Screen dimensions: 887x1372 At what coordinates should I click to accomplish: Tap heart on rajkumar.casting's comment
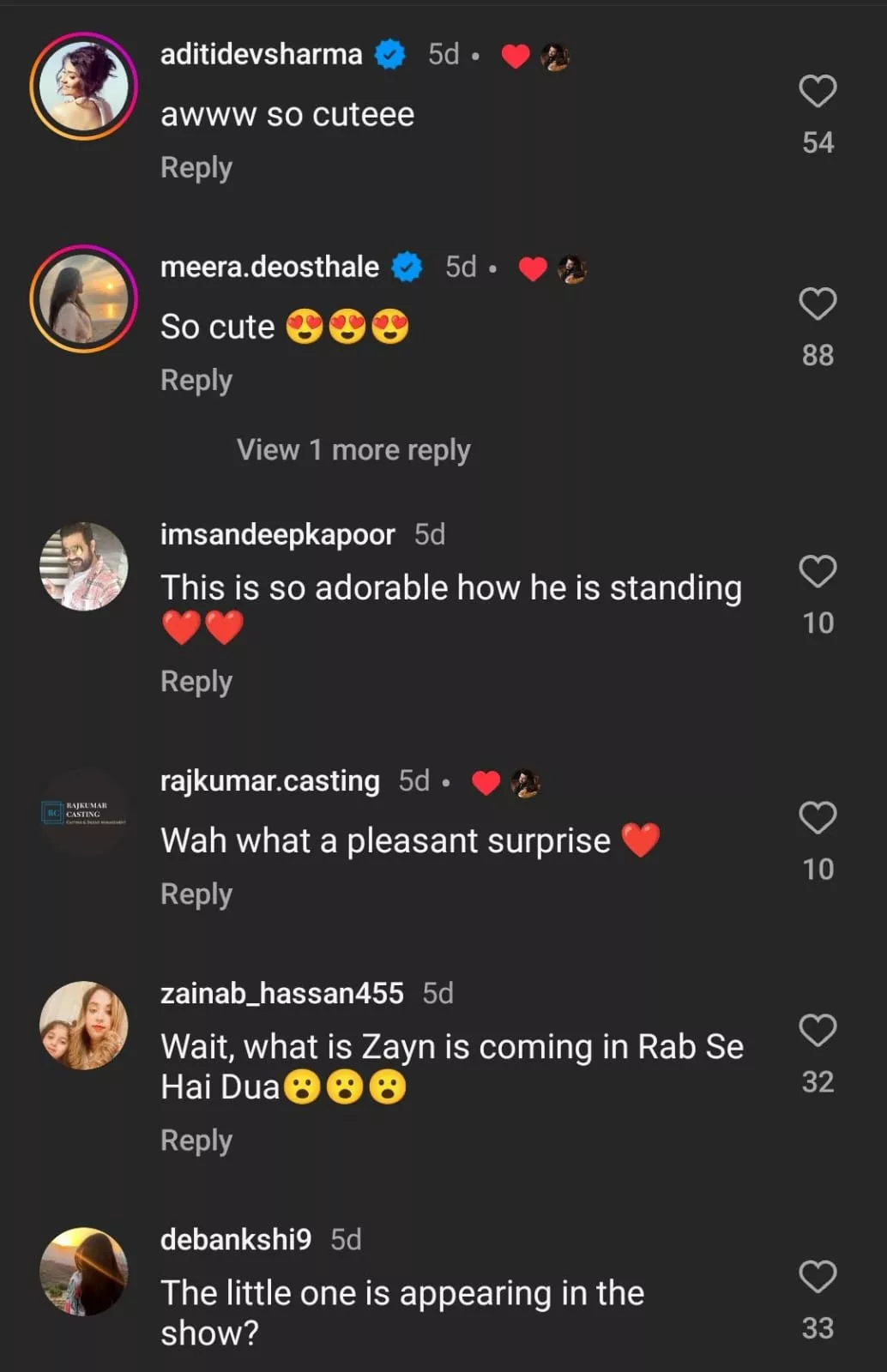tap(818, 818)
